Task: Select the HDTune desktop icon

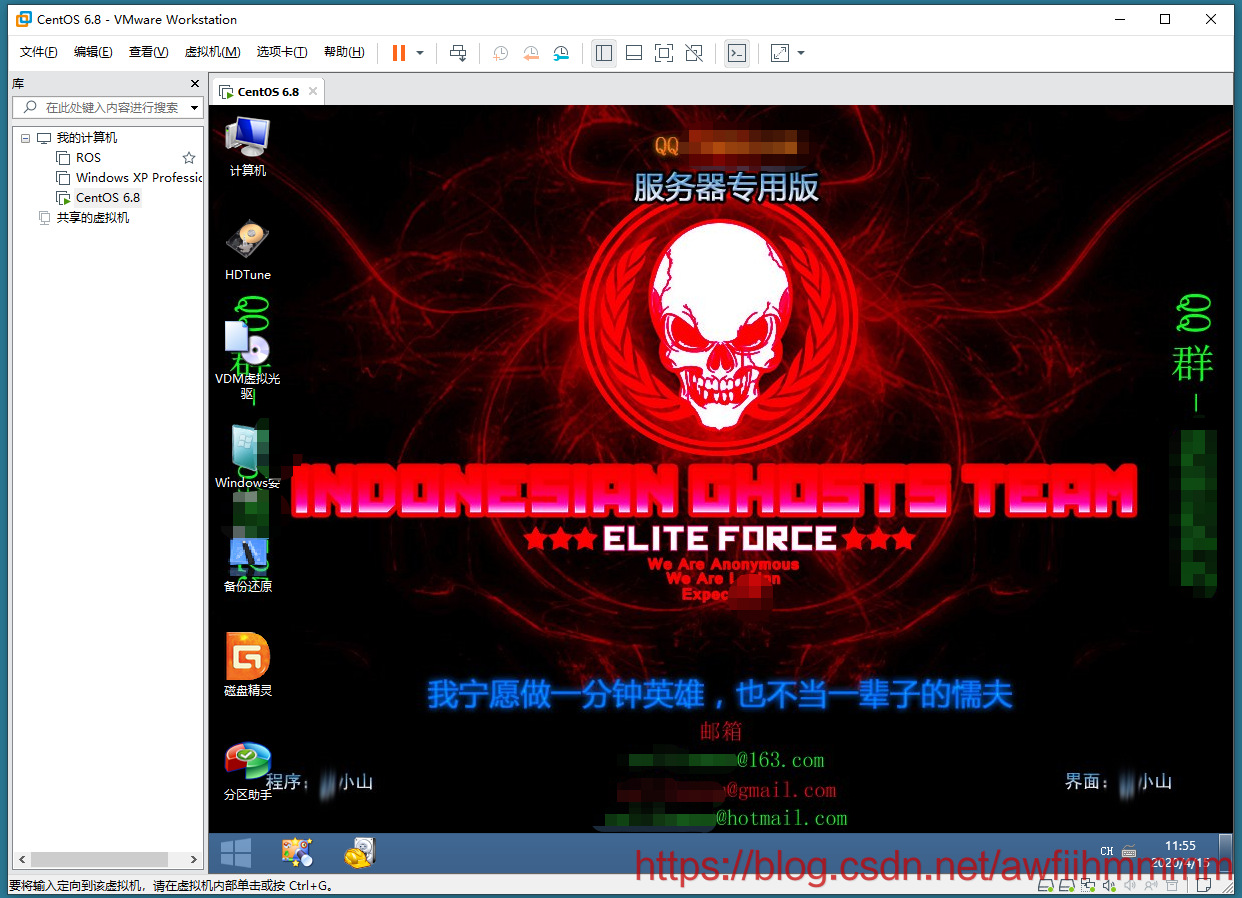Action: coord(248,251)
